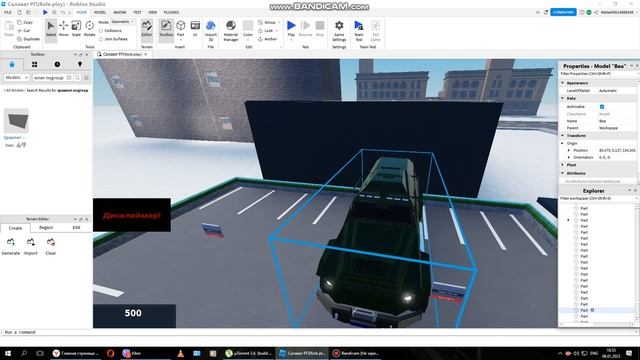Toggle the Collisions checkbox

(x=101, y=31)
